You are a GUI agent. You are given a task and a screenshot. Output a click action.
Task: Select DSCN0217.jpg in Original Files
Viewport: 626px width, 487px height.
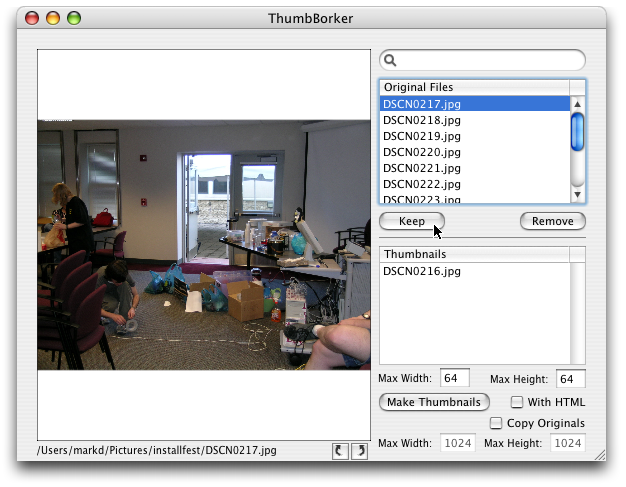(x=475, y=104)
